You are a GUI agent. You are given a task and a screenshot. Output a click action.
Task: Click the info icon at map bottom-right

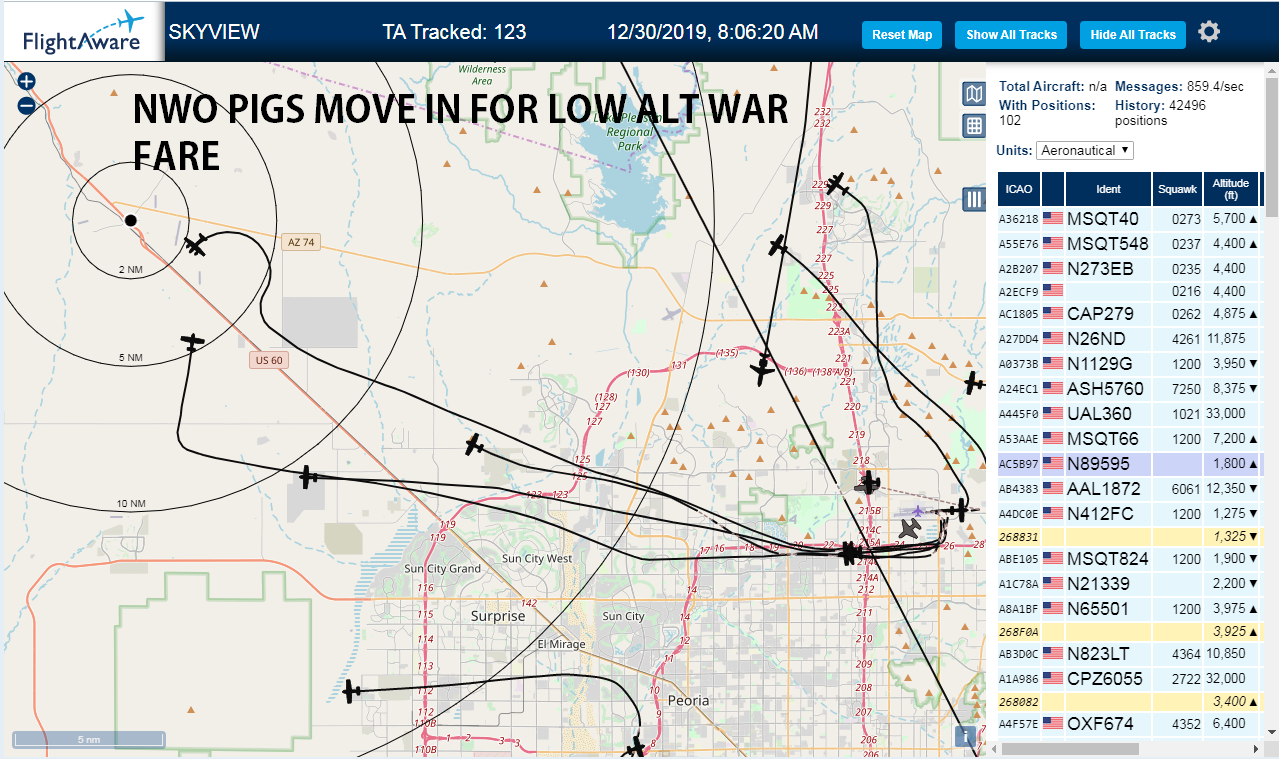click(965, 736)
